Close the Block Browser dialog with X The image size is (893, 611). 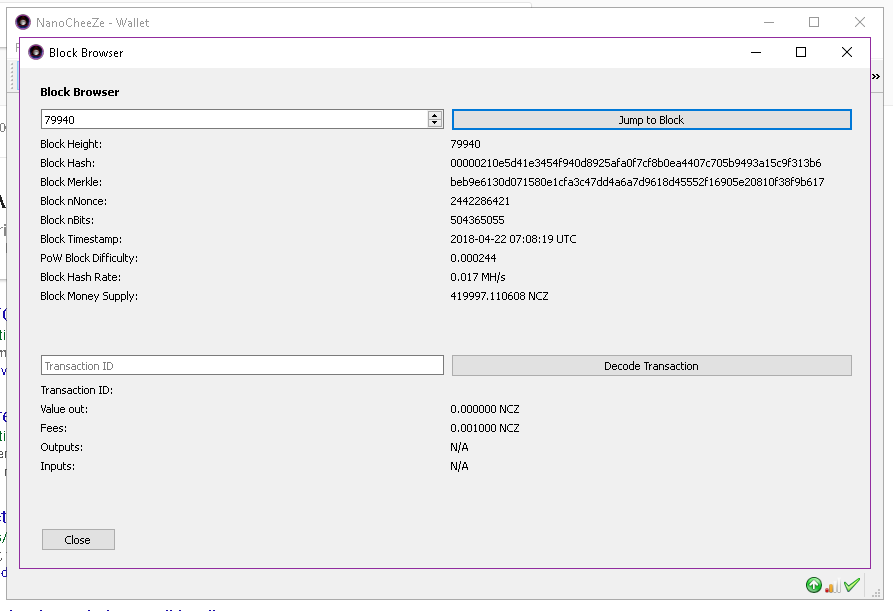pyautogui.click(x=847, y=52)
